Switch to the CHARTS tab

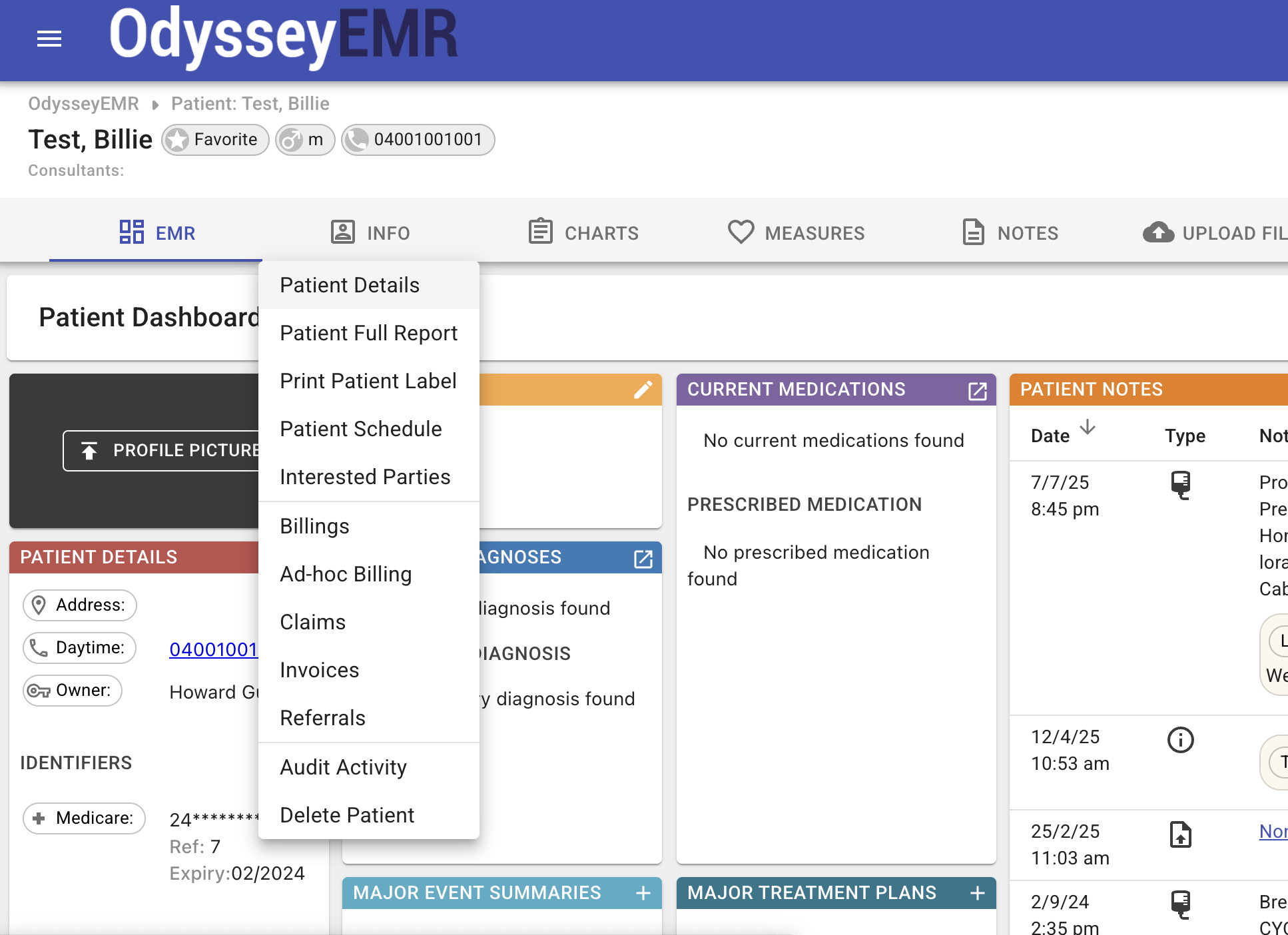[x=582, y=232]
